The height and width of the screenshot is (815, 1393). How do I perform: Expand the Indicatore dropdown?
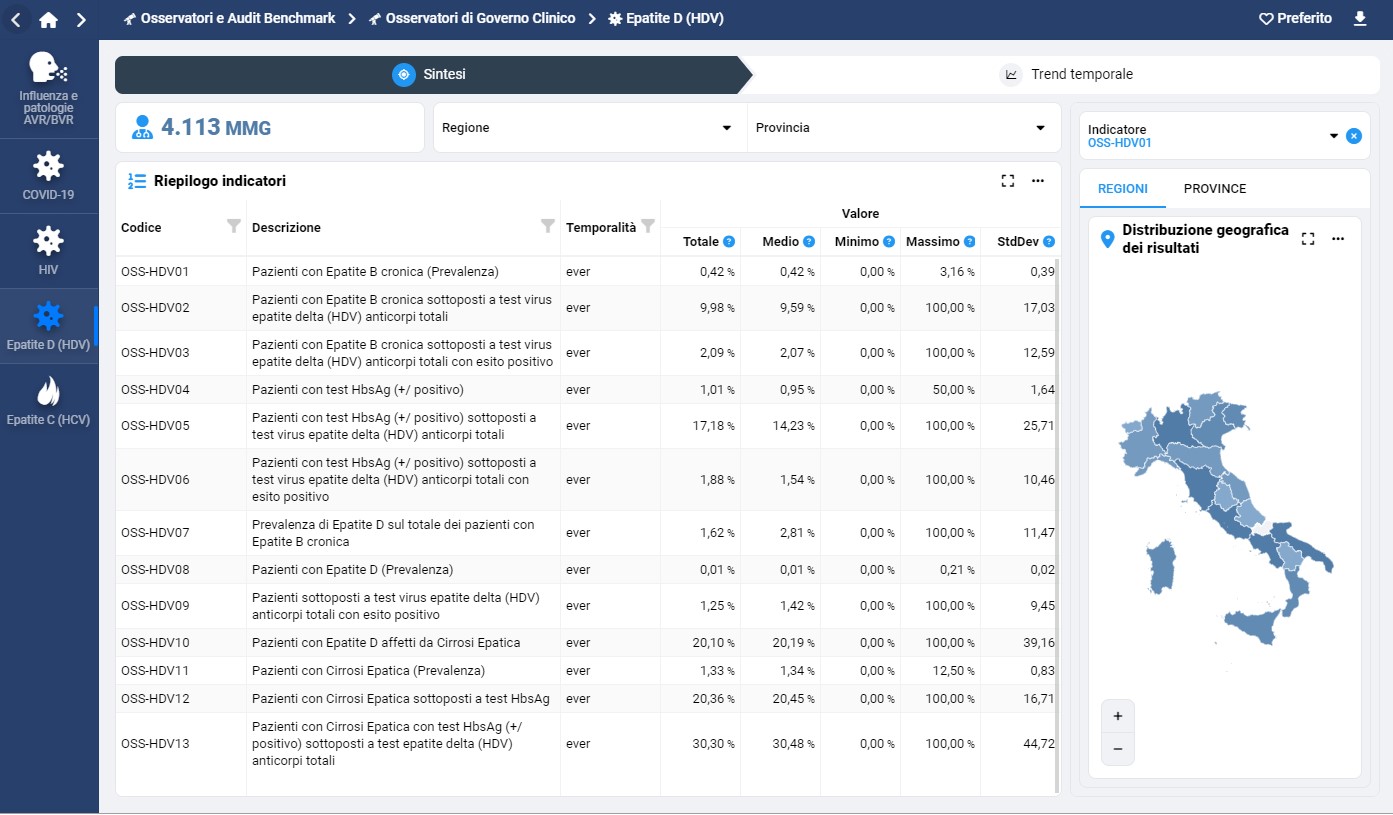tap(1333, 136)
